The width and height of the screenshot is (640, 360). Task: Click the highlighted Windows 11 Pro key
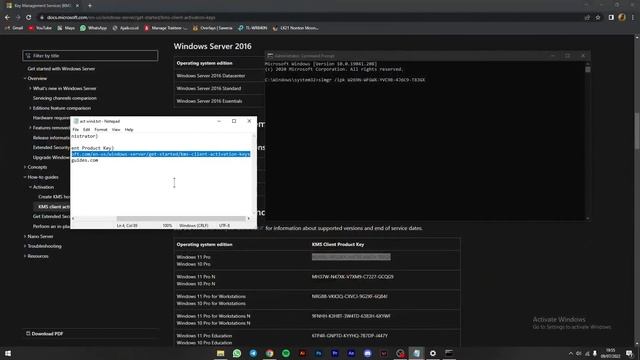pos(351,257)
